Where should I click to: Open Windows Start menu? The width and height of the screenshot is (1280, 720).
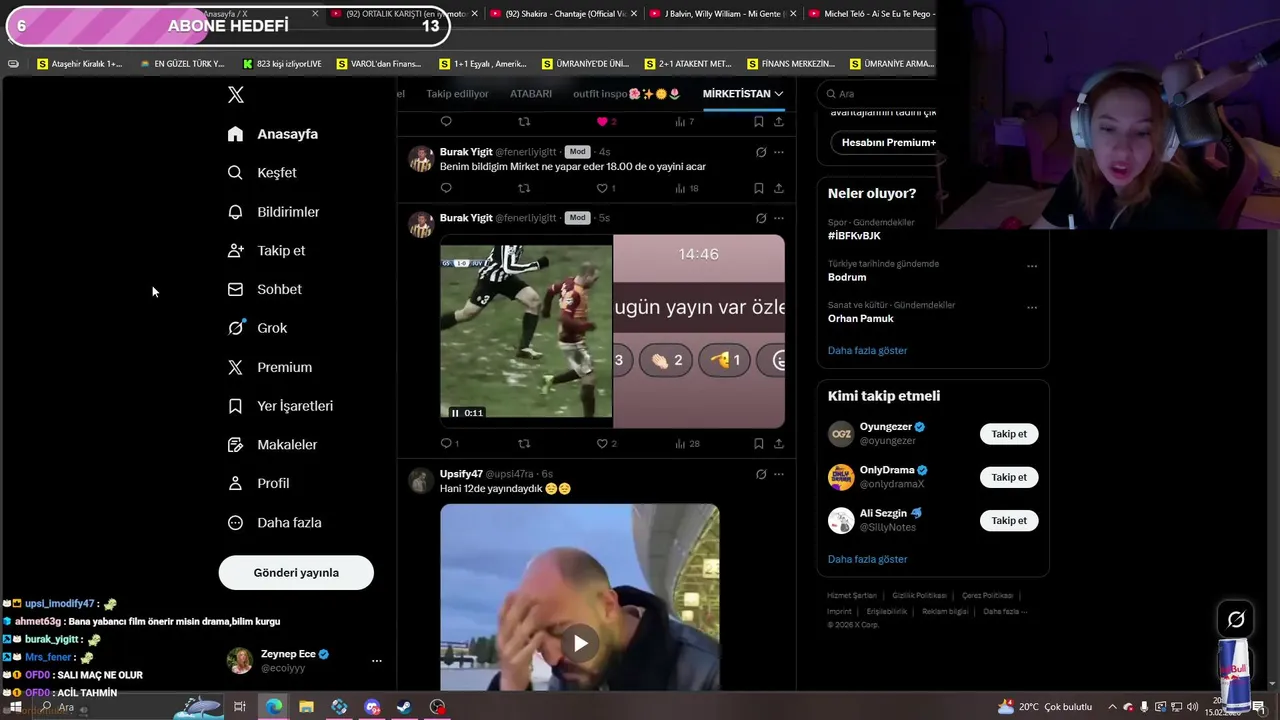[15, 707]
